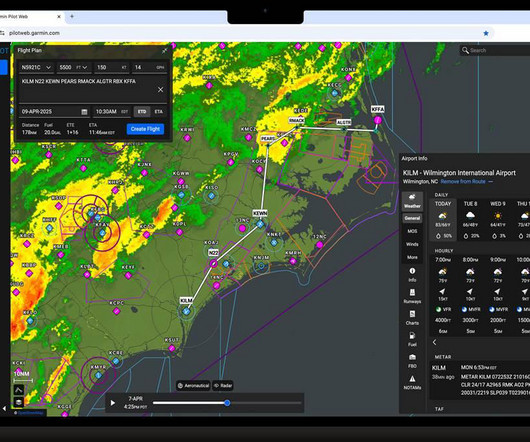530x442 pixels.
Task: Select the MOS weather tab
Action: (412, 231)
